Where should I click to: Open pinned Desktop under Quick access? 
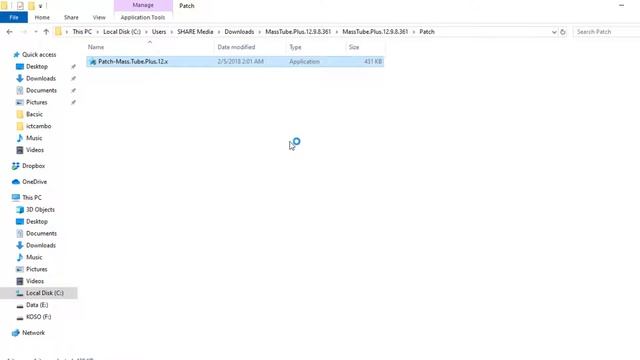tap(37, 67)
